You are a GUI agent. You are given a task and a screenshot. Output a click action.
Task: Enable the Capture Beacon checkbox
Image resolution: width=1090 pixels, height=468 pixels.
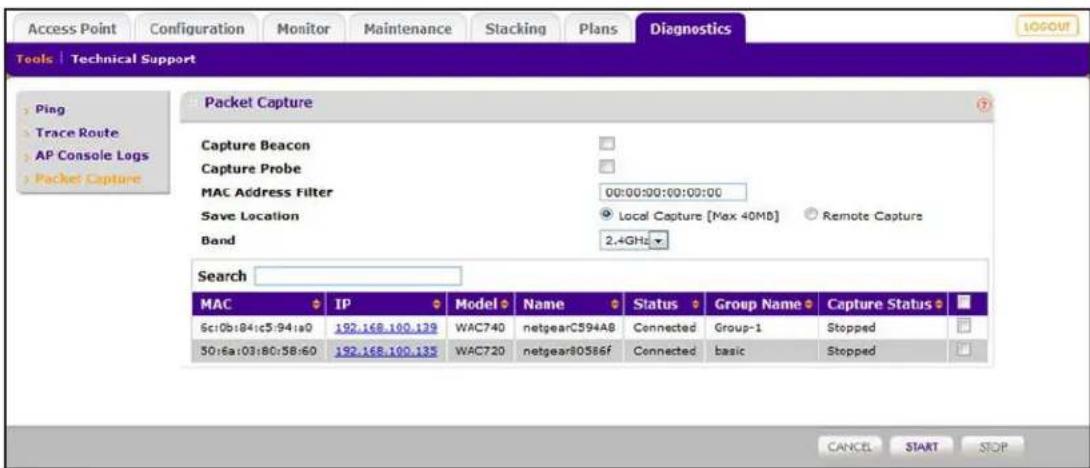pos(608,144)
